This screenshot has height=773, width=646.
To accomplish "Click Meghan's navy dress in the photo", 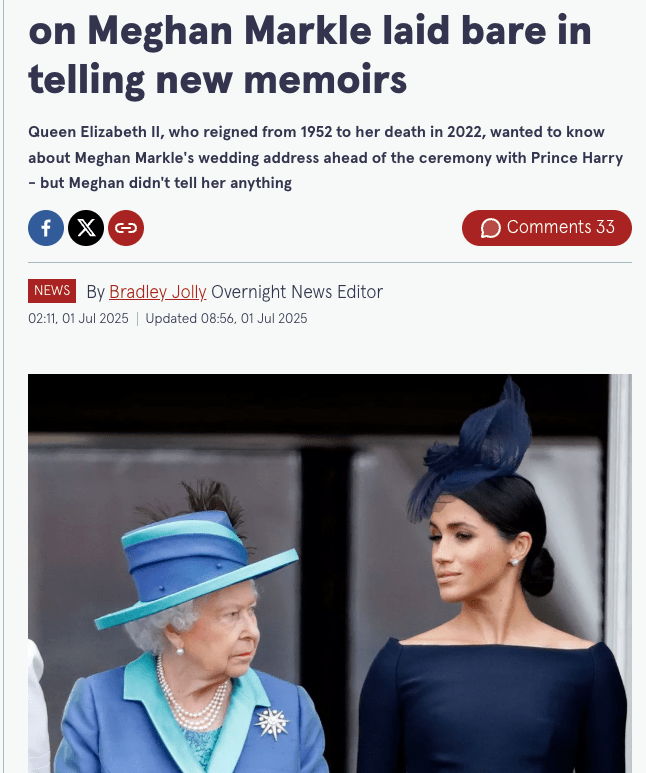I will (x=492, y=707).
